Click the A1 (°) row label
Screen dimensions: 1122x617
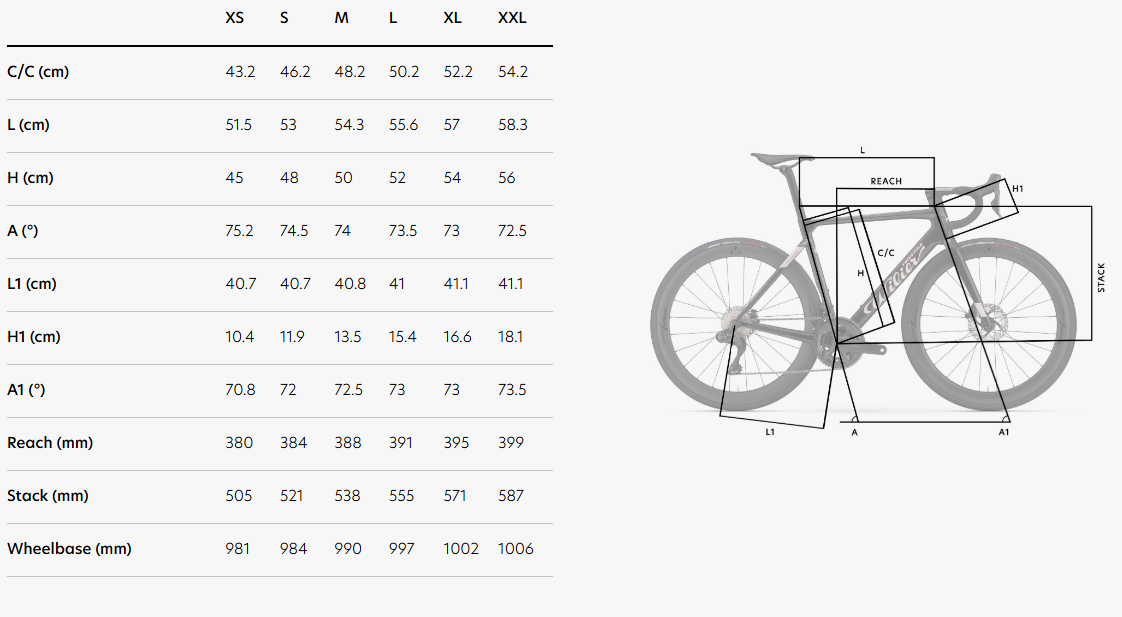coord(26,389)
